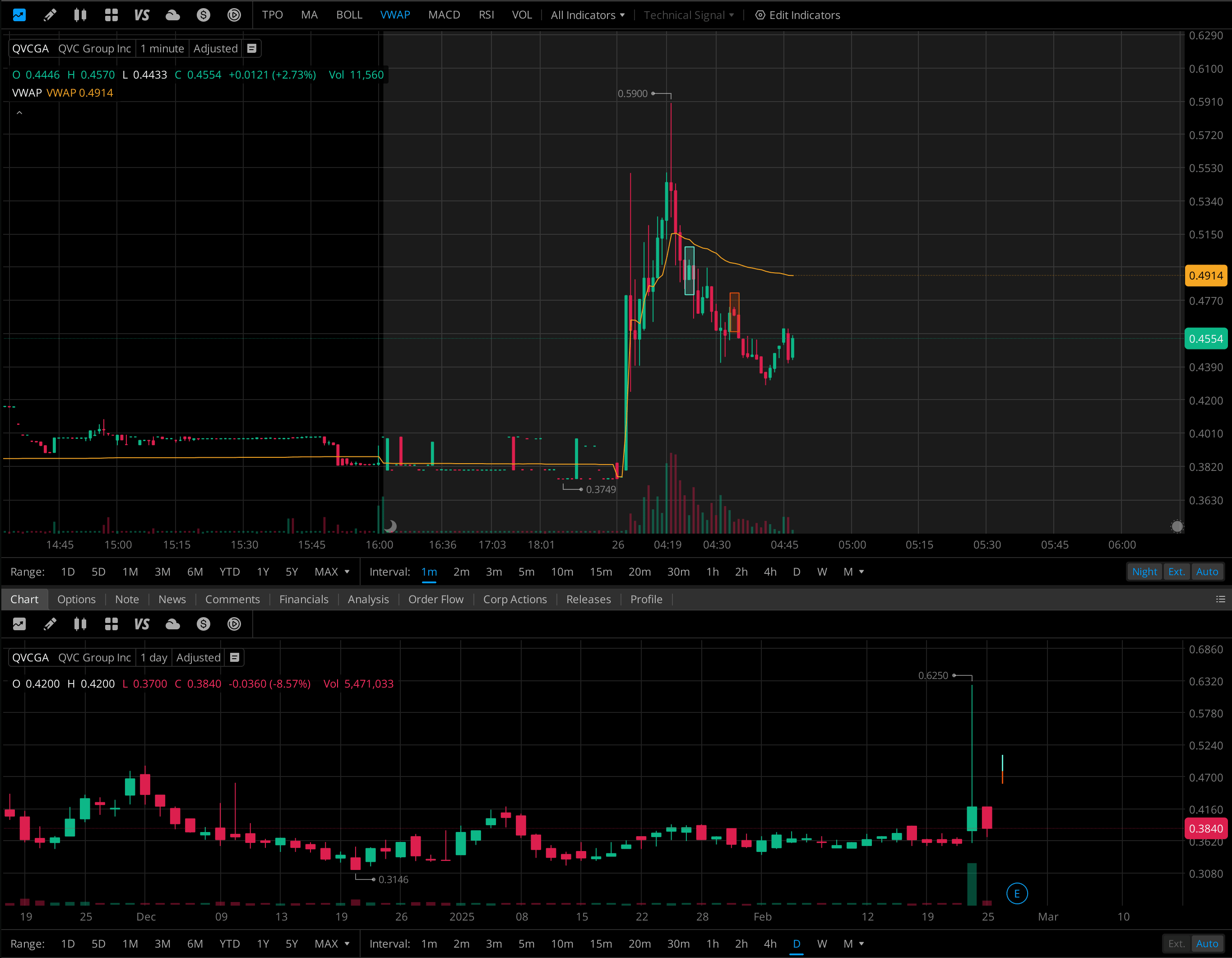Click the MACD indicator in top toolbar
The image size is (1232, 958).
click(x=444, y=15)
